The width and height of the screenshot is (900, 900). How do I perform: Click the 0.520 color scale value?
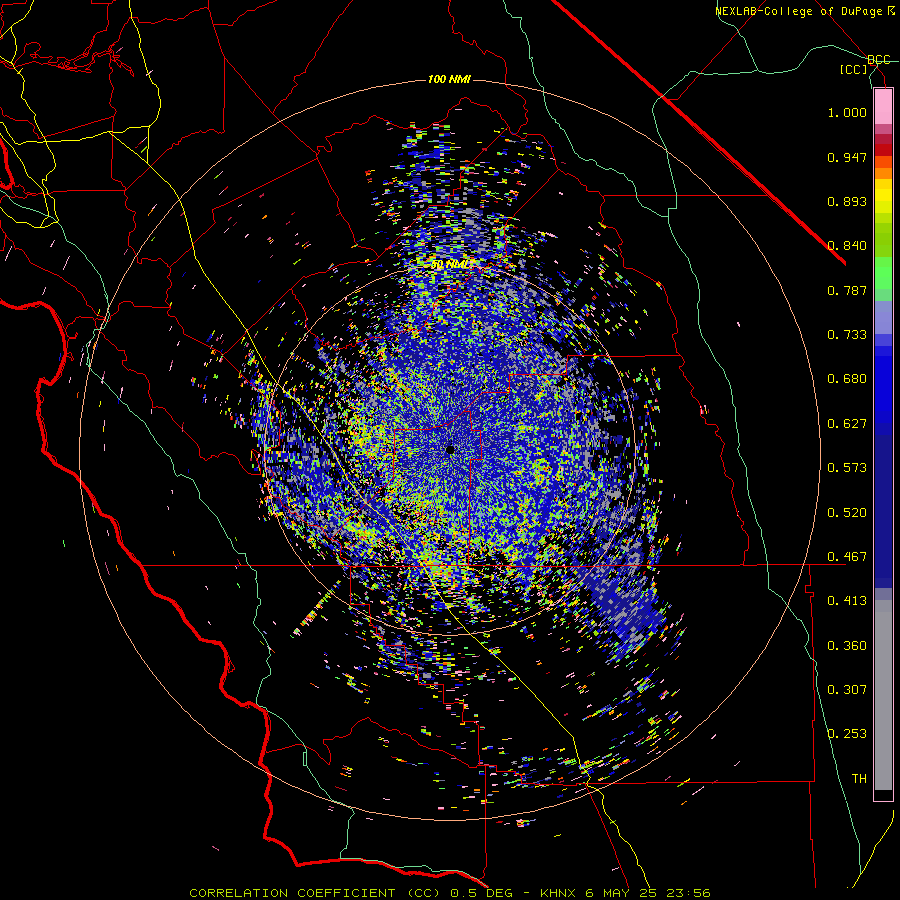click(x=847, y=513)
